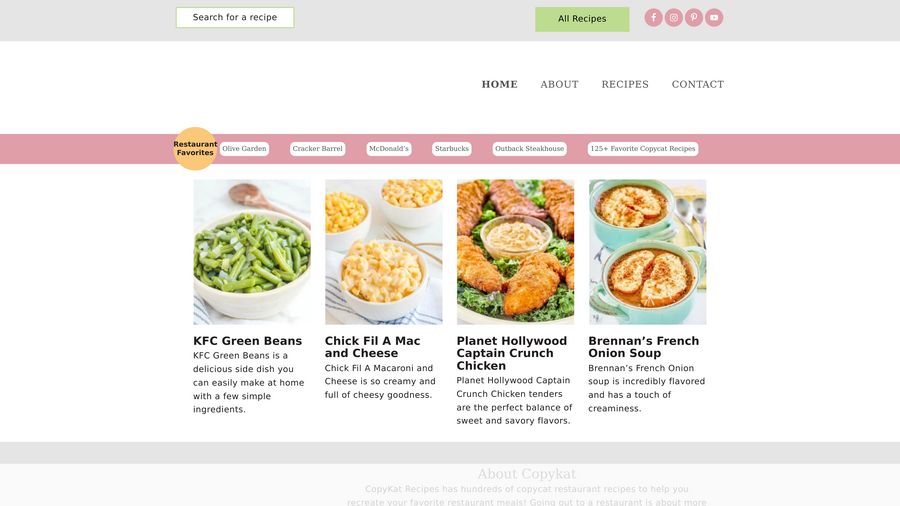Select the Cracker Barrel tag
This screenshot has height=506, width=900.
coord(317,149)
